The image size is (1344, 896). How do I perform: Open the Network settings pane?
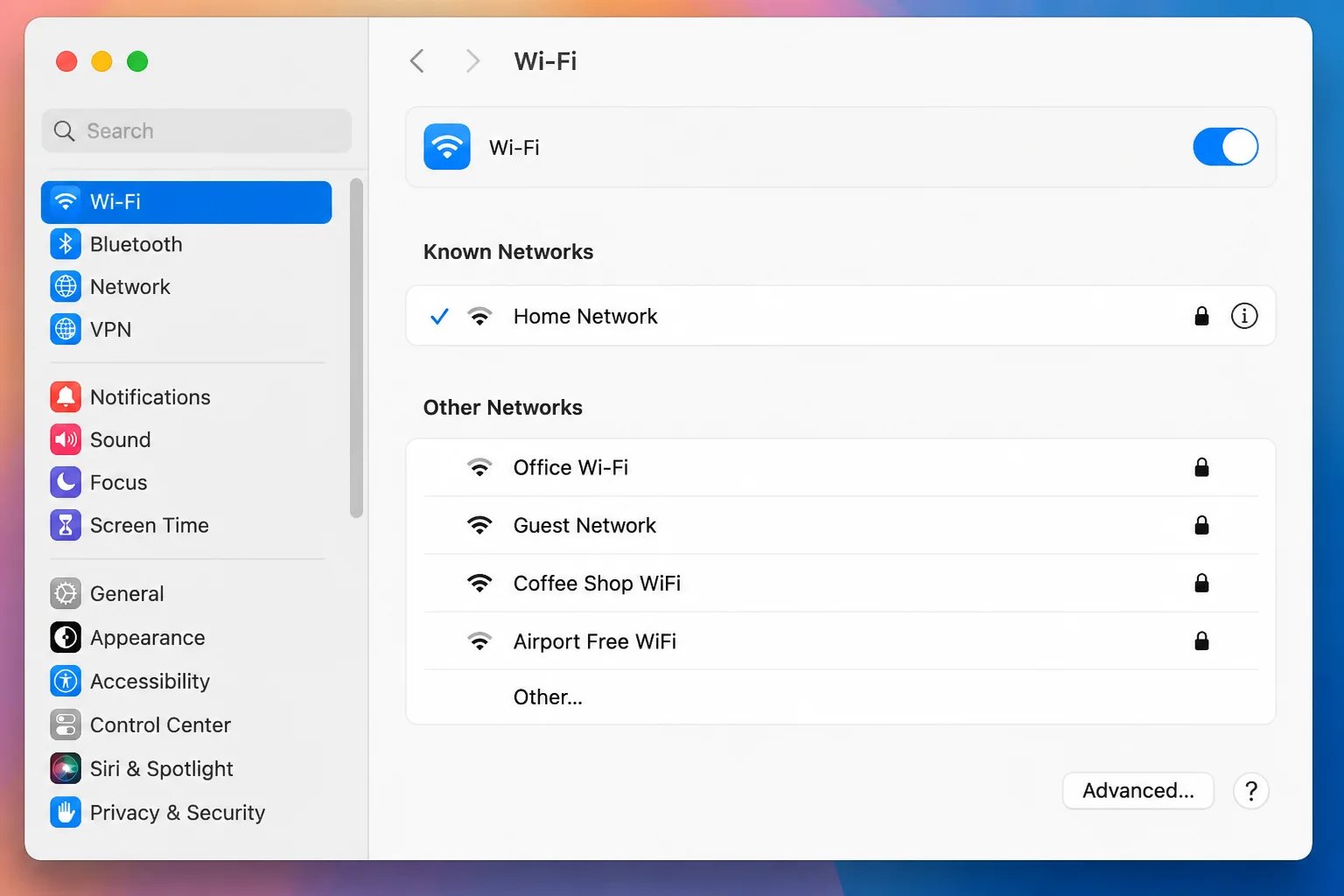click(x=186, y=287)
